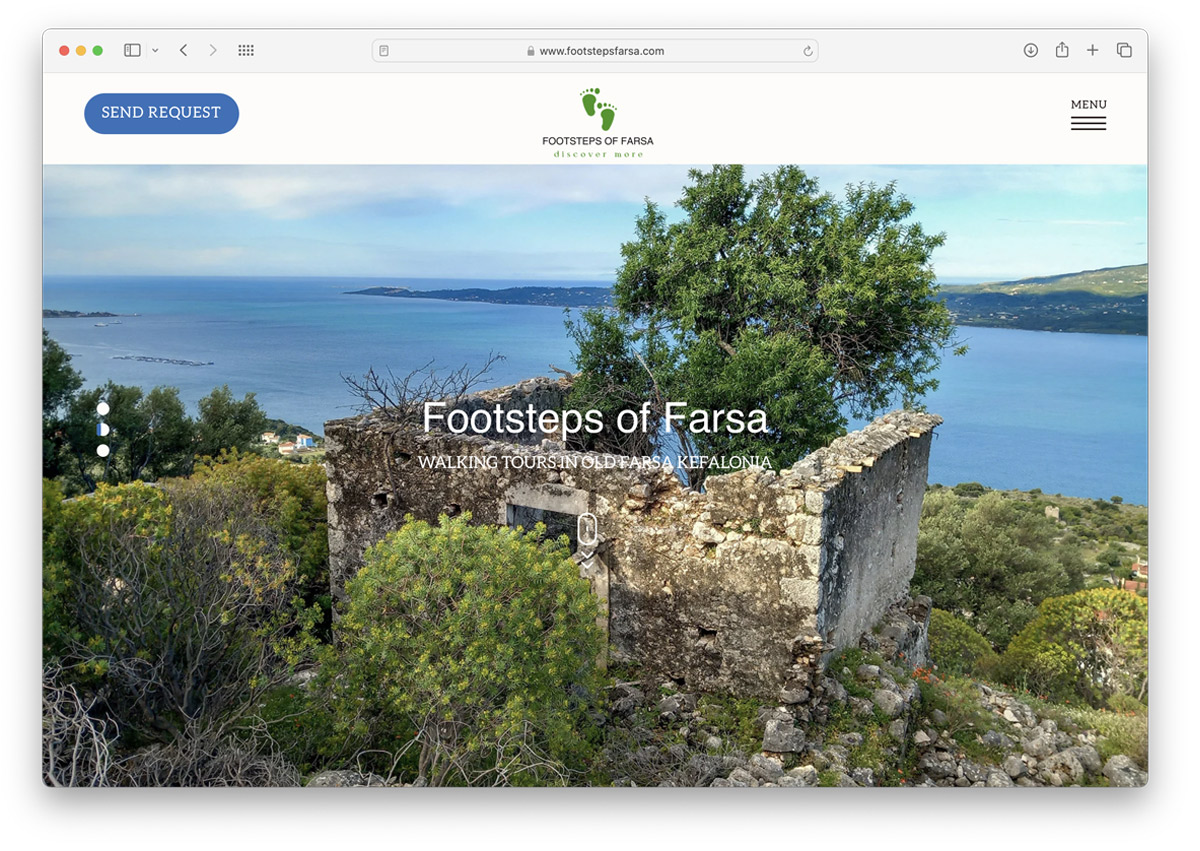Open the MENU hamburger navigation
The width and height of the screenshot is (1200, 851).
click(x=1088, y=115)
